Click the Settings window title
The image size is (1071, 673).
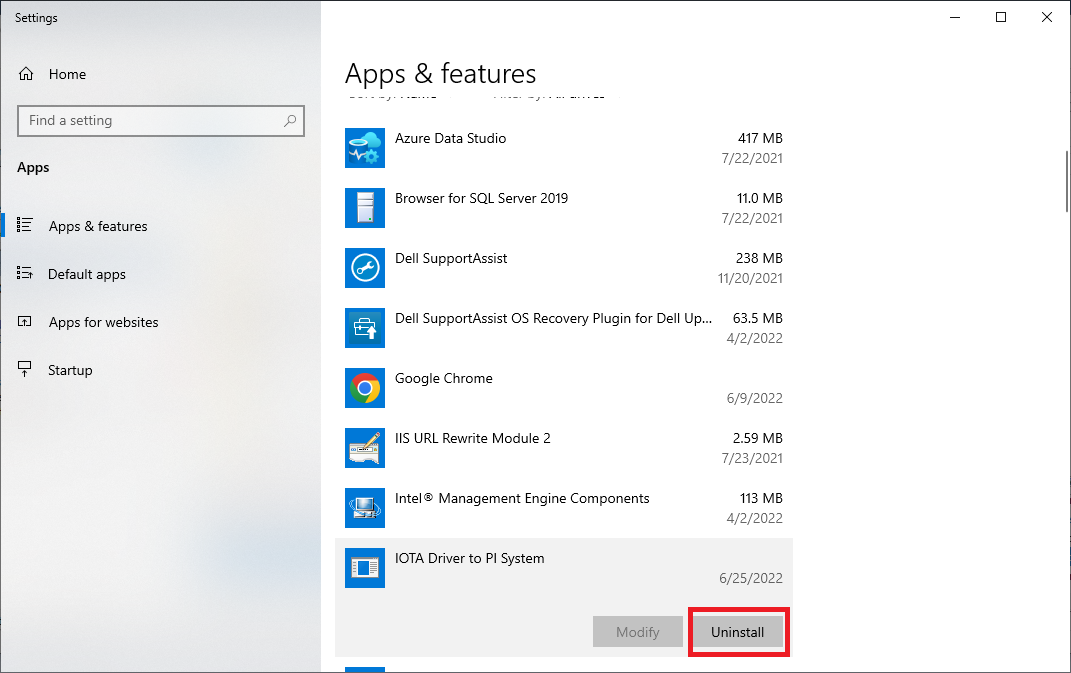coord(36,18)
